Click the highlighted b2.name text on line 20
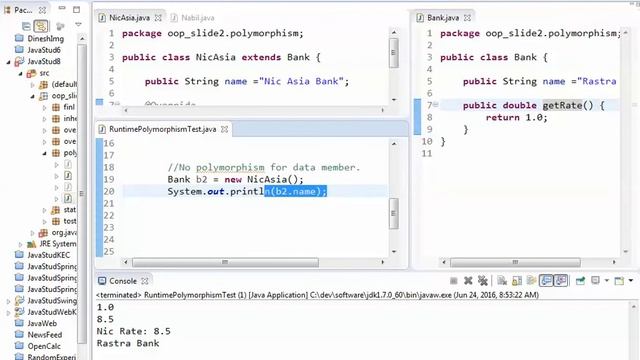The height and width of the screenshot is (360, 640). [x=296, y=191]
